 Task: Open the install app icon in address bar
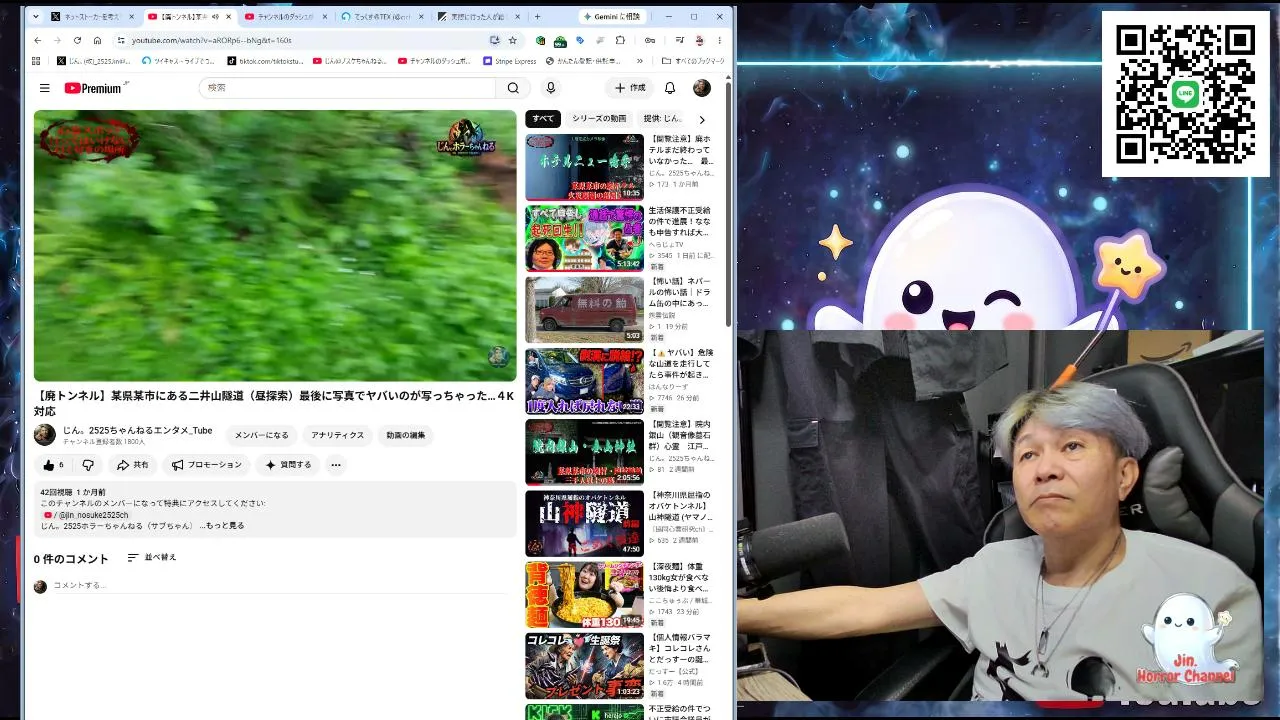click(494, 40)
